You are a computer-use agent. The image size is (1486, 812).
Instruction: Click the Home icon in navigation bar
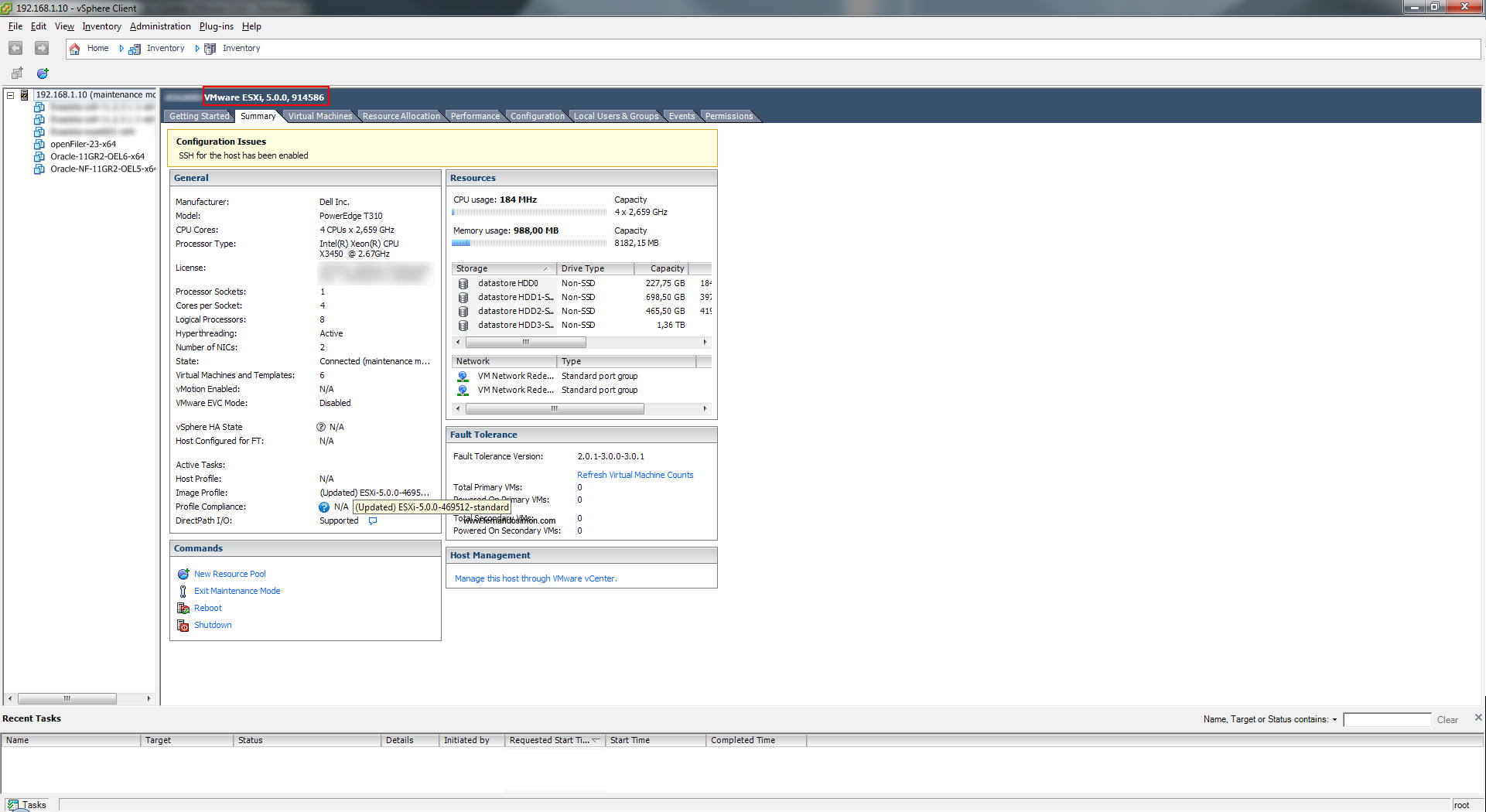[x=75, y=49]
